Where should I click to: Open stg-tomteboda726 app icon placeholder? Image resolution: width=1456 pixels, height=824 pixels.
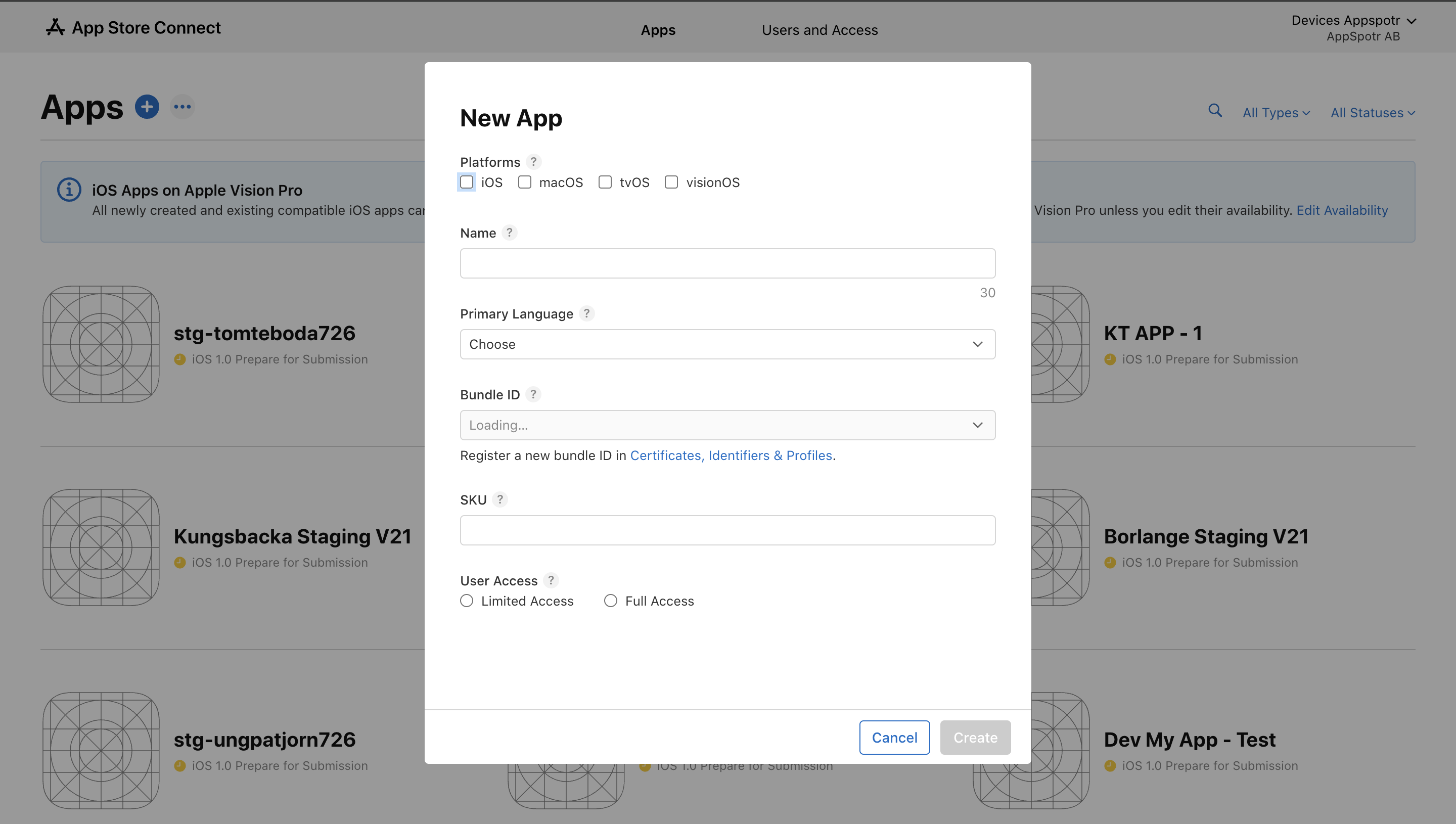[x=101, y=344]
